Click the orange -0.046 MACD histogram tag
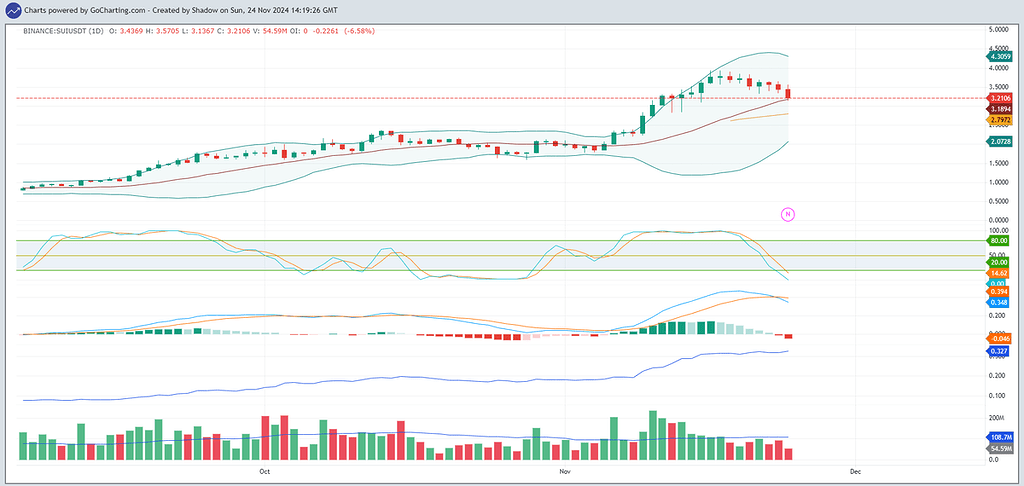The height and width of the screenshot is (486, 1024). 998,339
